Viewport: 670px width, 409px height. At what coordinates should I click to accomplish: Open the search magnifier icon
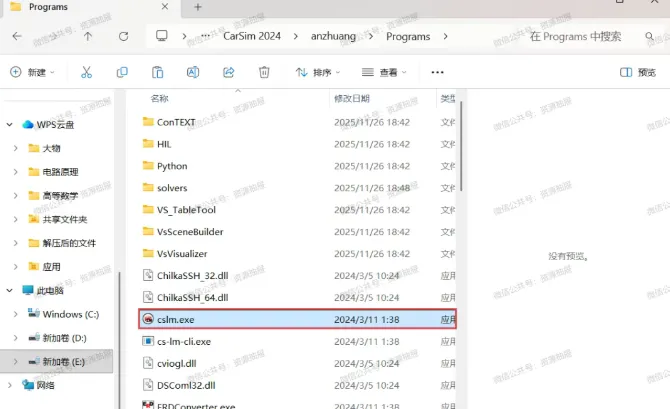649,36
